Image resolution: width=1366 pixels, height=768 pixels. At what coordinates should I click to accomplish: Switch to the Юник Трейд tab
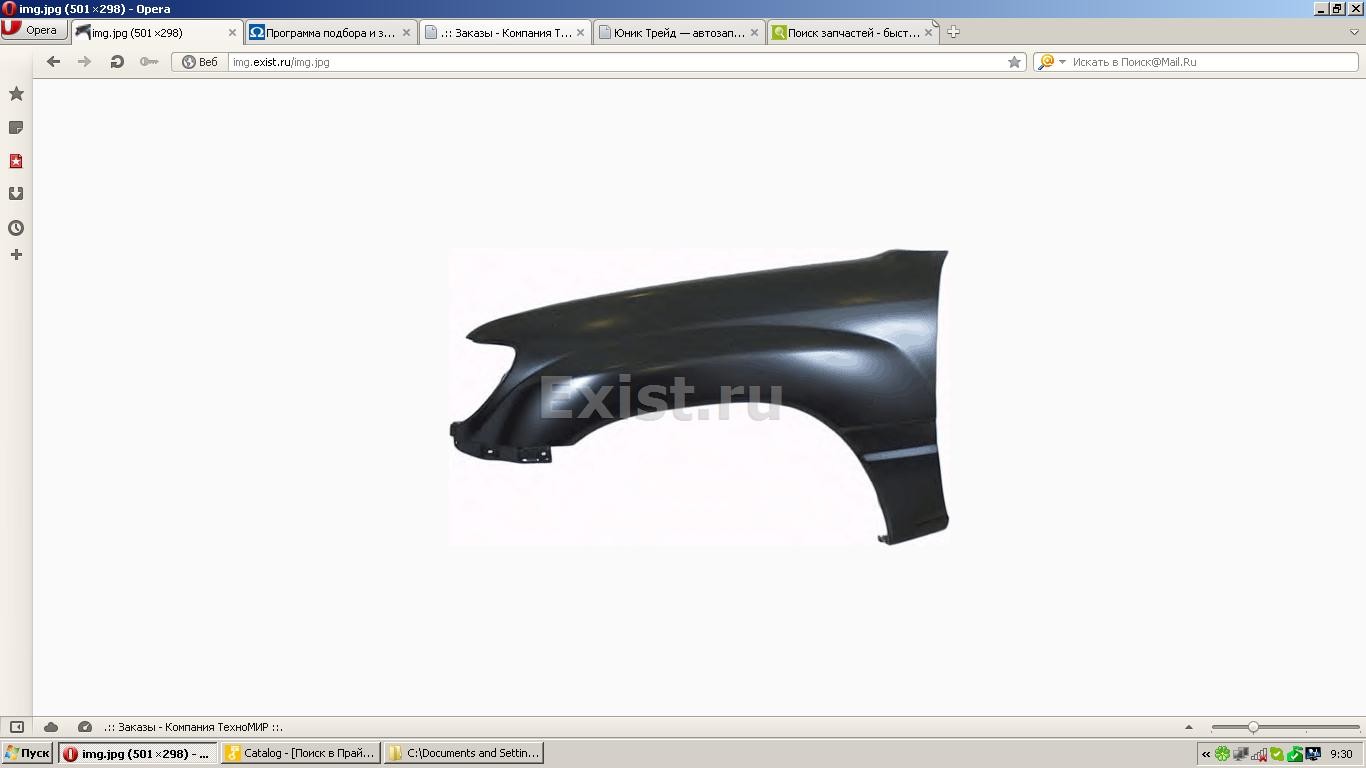coord(678,32)
